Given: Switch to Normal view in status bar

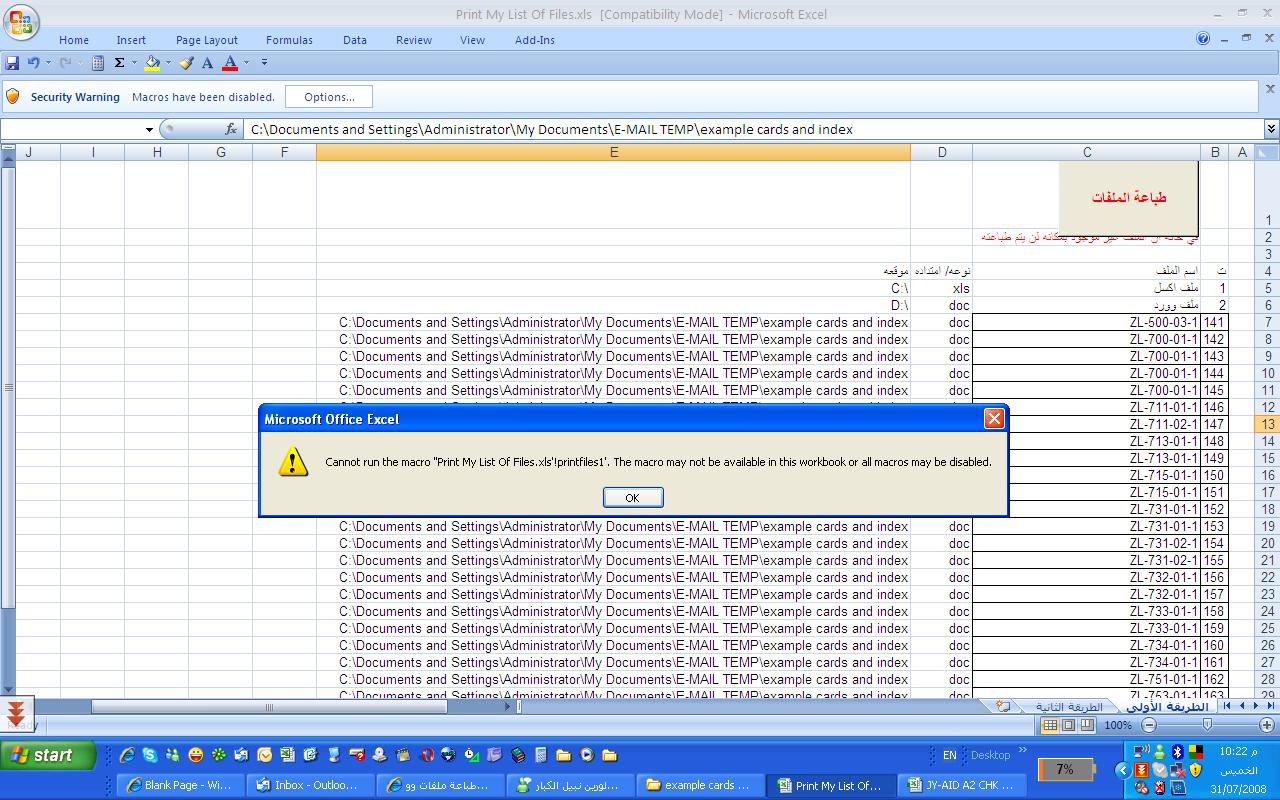Looking at the screenshot, I should (x=1050, y=725).
